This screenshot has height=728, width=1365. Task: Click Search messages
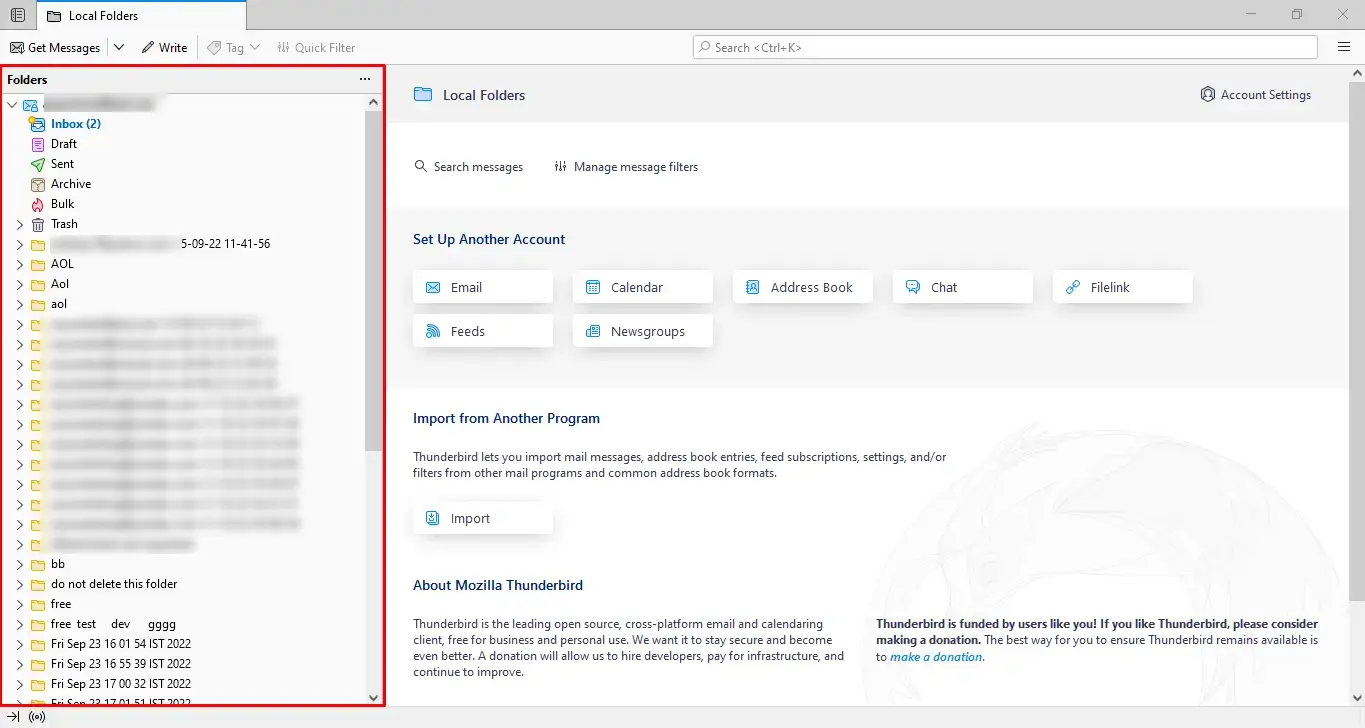(469, 167)
